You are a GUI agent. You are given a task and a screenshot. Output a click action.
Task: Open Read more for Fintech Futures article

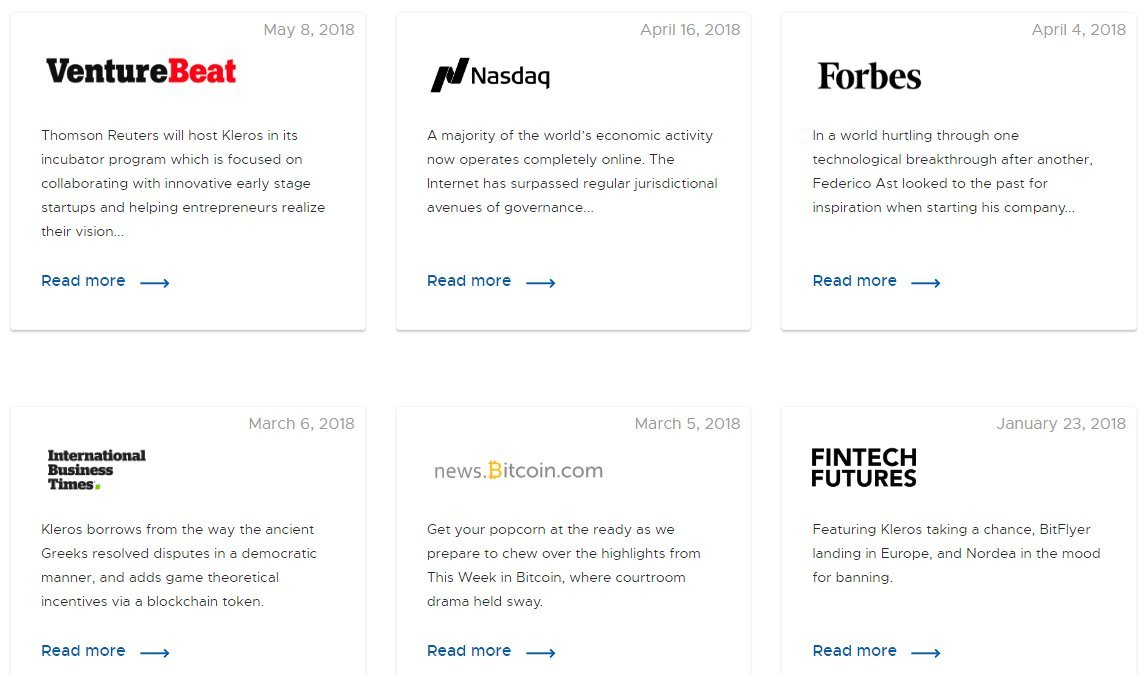pos(854,651)
